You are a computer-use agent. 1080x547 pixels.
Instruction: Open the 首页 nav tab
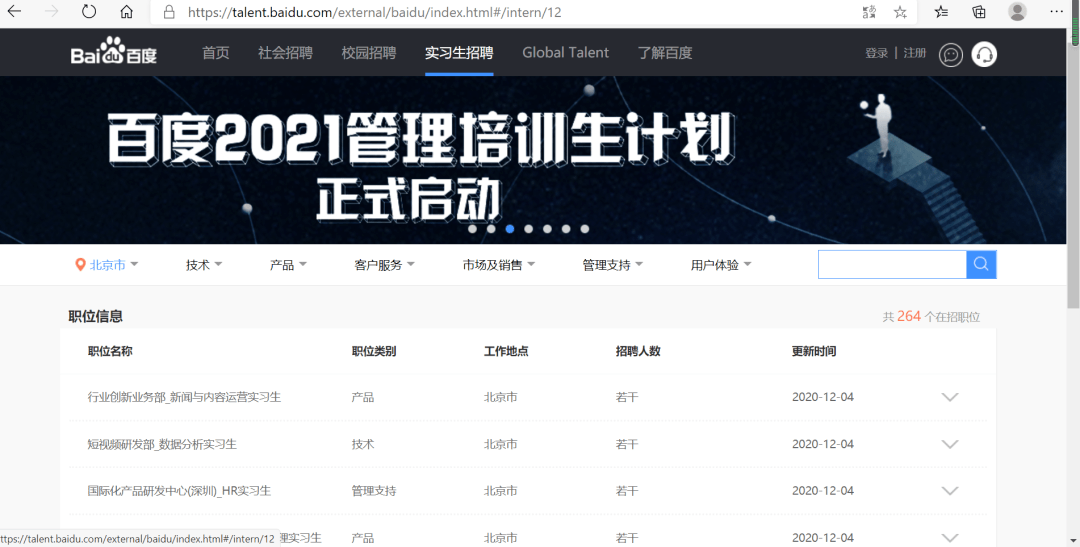(216, 52)
